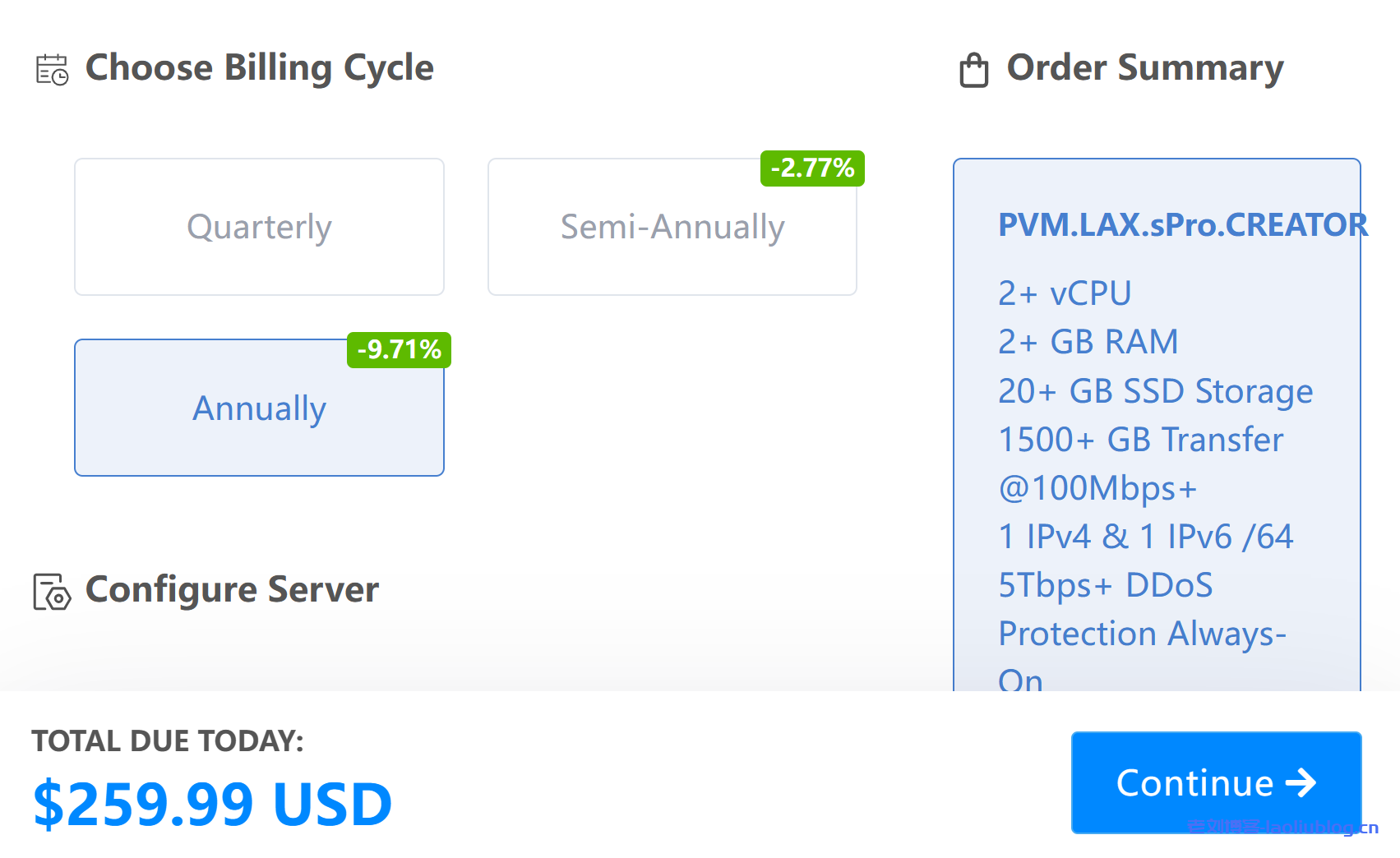Viewport: 1400px width, 858px height.
Task: Click the TOTAL DUE TODAY label
Action: coord(167,740)
